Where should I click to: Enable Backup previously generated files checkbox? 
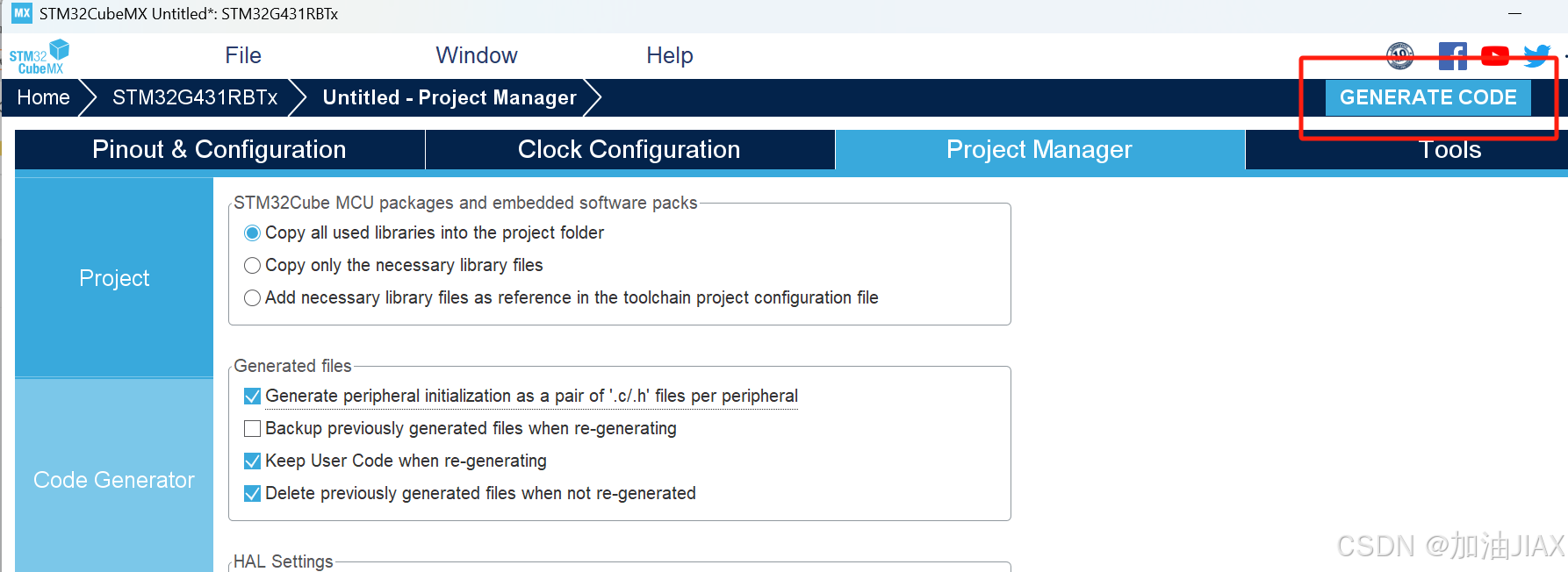[252, 428]
